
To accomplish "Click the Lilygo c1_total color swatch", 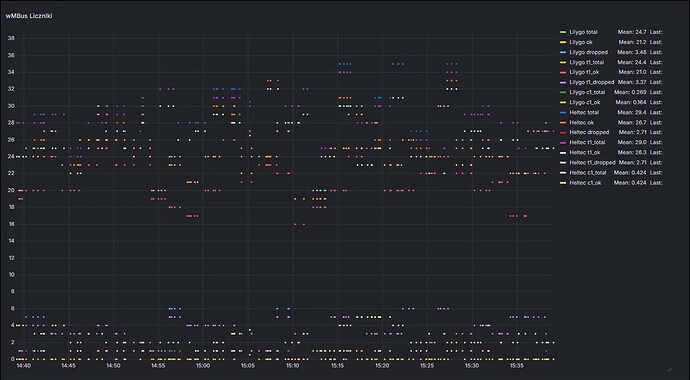I will [563, 92].
